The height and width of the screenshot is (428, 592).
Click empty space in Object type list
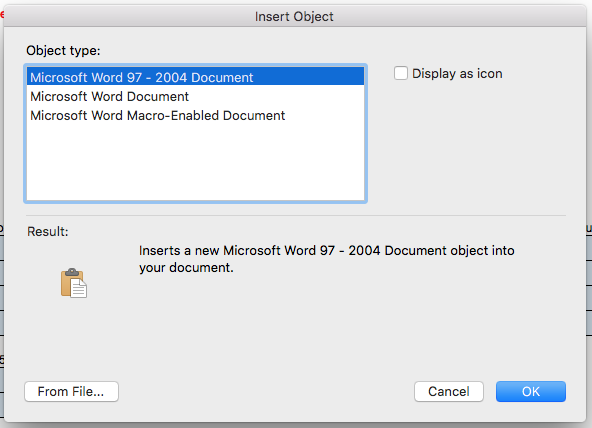tap(196, 162)
